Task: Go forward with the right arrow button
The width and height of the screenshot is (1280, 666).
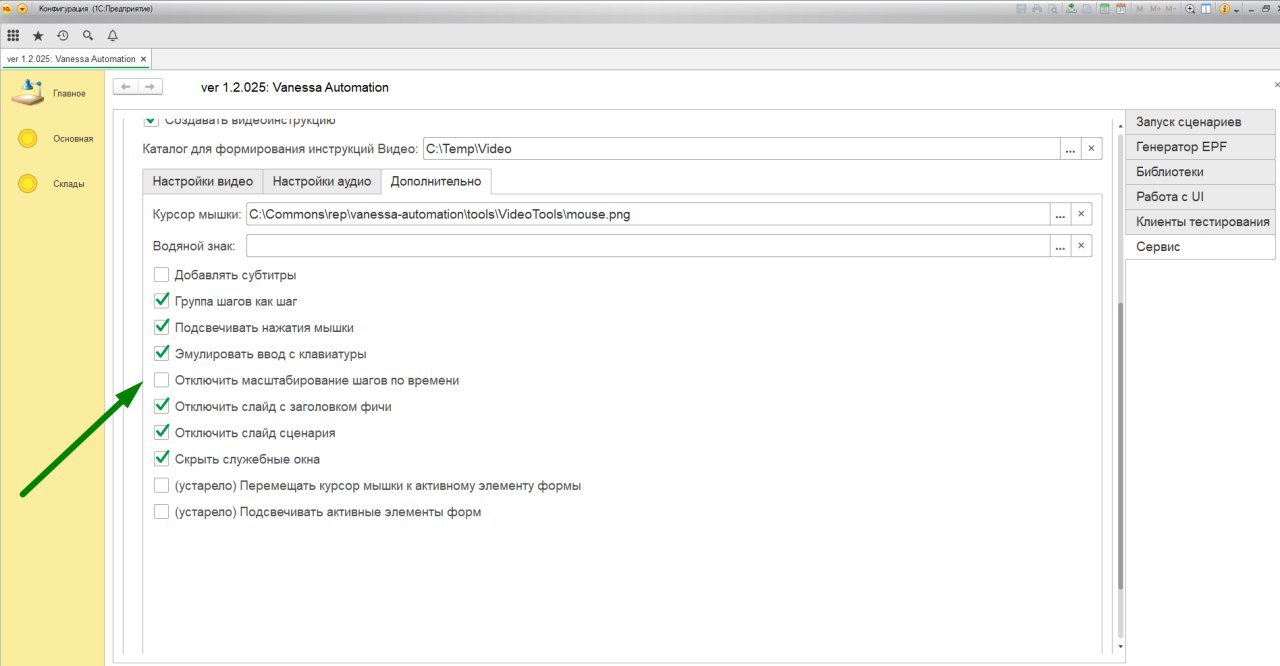Action: tap(150, 87)
